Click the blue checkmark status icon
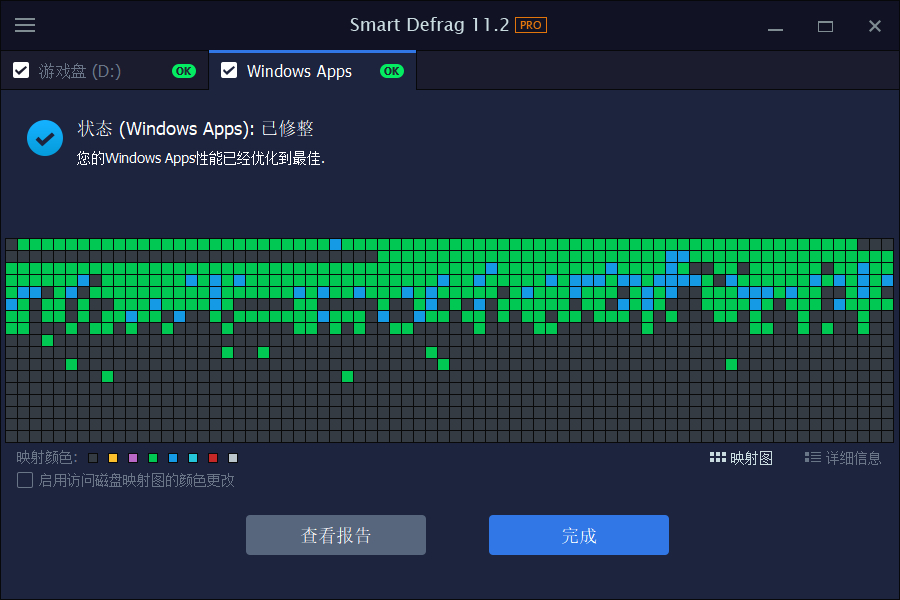The width and height of the screenshot is (900, 600). (45, 138)
